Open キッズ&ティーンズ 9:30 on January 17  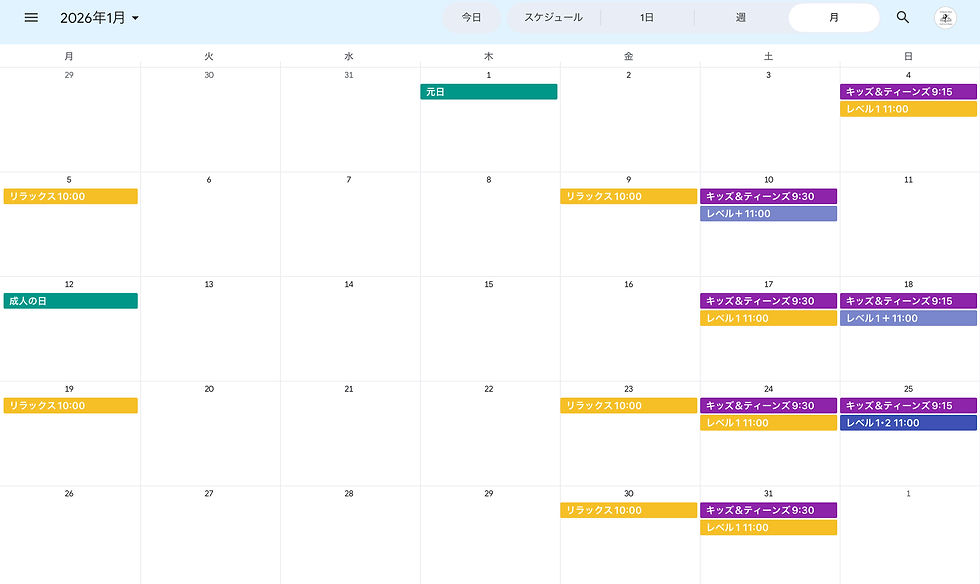point(768,301)
